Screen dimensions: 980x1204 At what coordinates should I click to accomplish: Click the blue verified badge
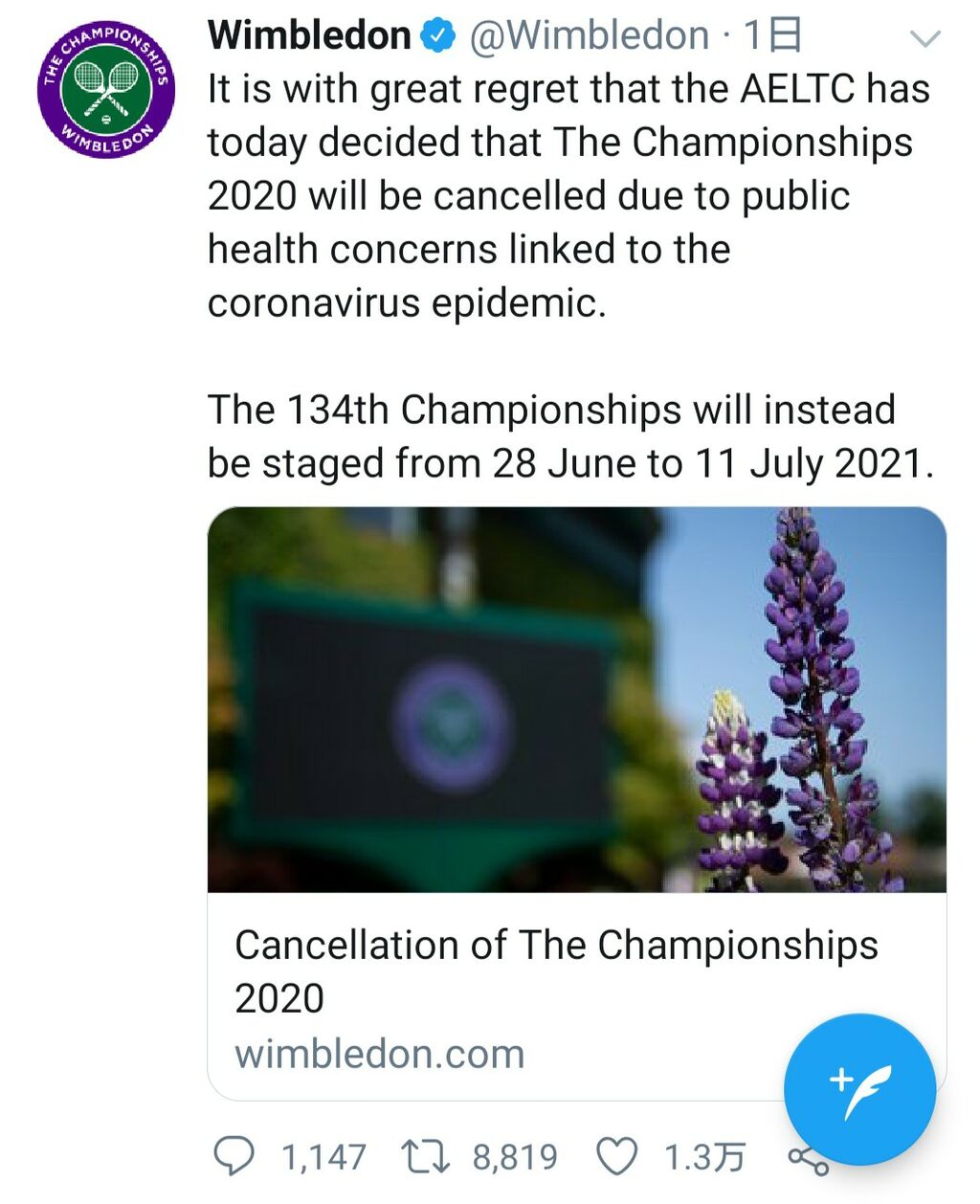coord(438,36)
